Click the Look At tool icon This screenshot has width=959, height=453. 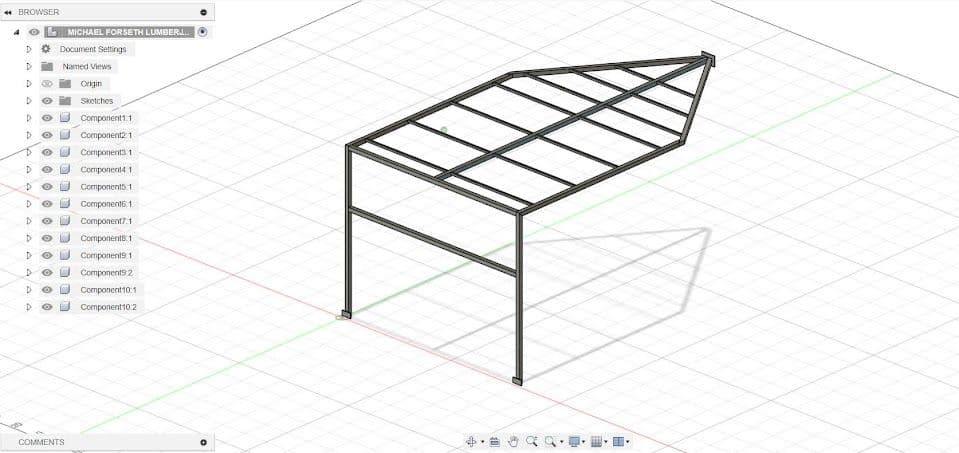point(495,441)
